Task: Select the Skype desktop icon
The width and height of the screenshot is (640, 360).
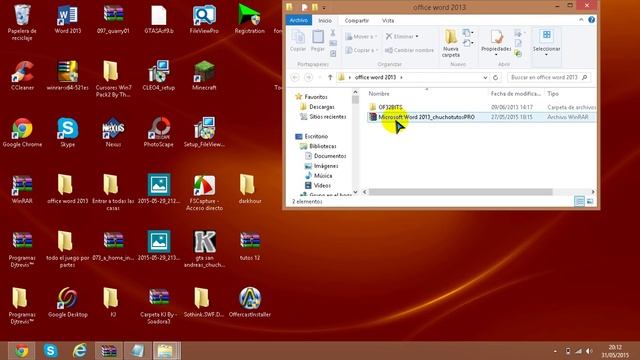Action: (68, 133)
